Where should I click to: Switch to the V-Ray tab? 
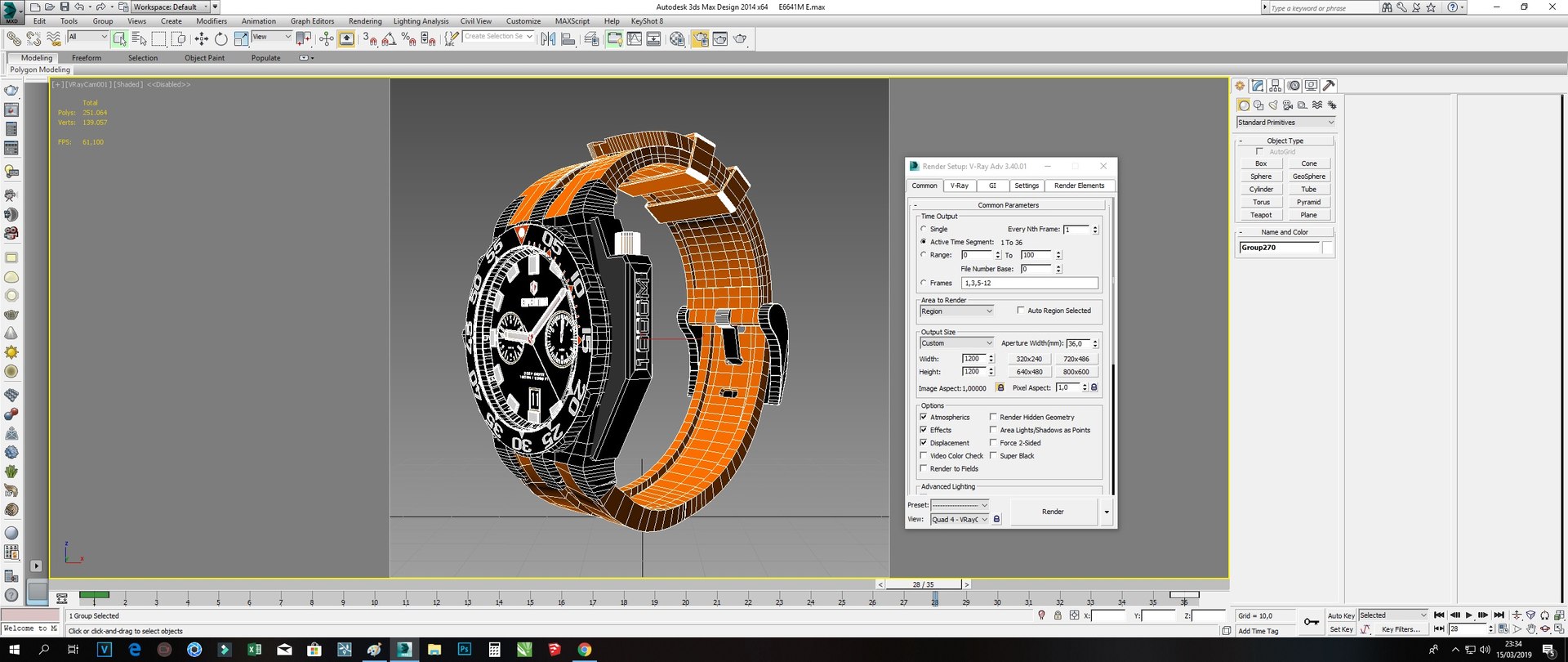pos(960,186)
